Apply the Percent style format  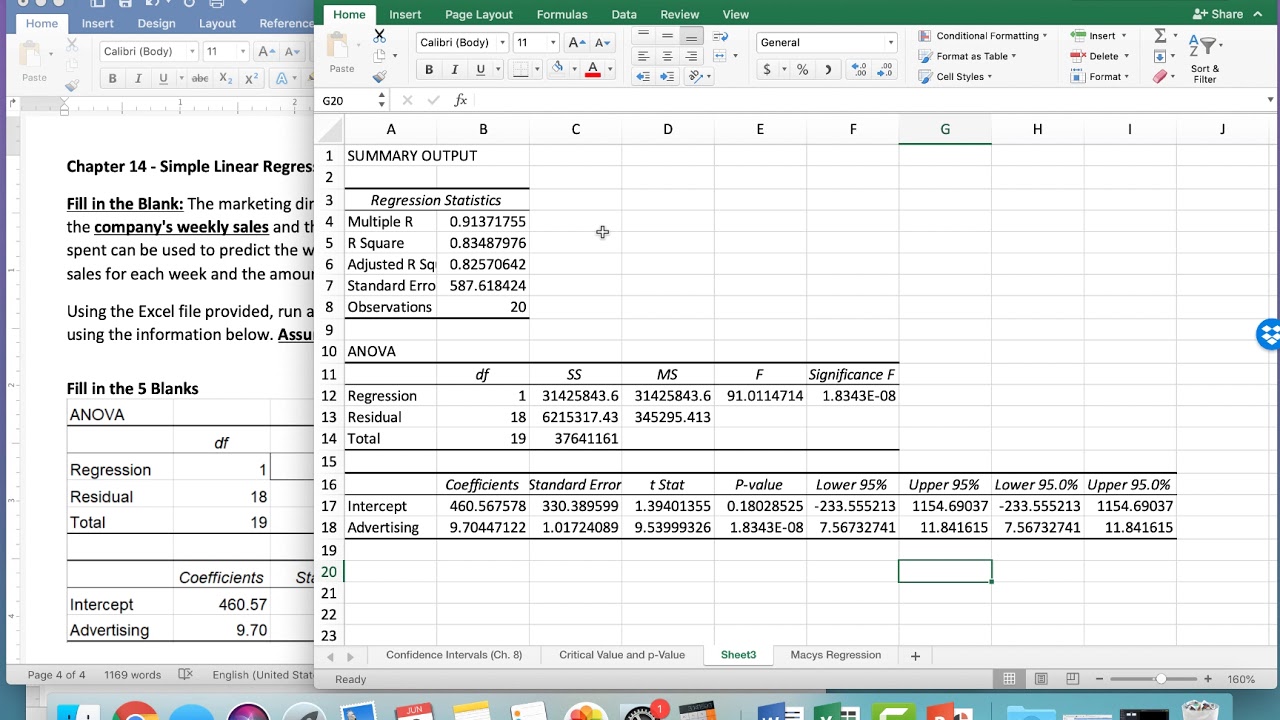[x=802, y=70]
